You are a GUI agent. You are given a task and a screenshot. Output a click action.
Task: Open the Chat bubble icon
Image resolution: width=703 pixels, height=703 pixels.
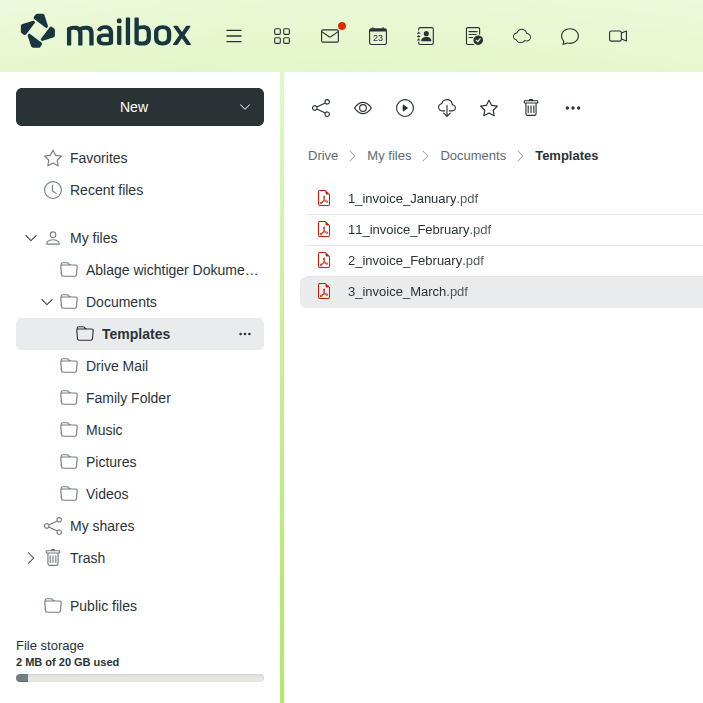pyautogui.click(x=570, y=36)
